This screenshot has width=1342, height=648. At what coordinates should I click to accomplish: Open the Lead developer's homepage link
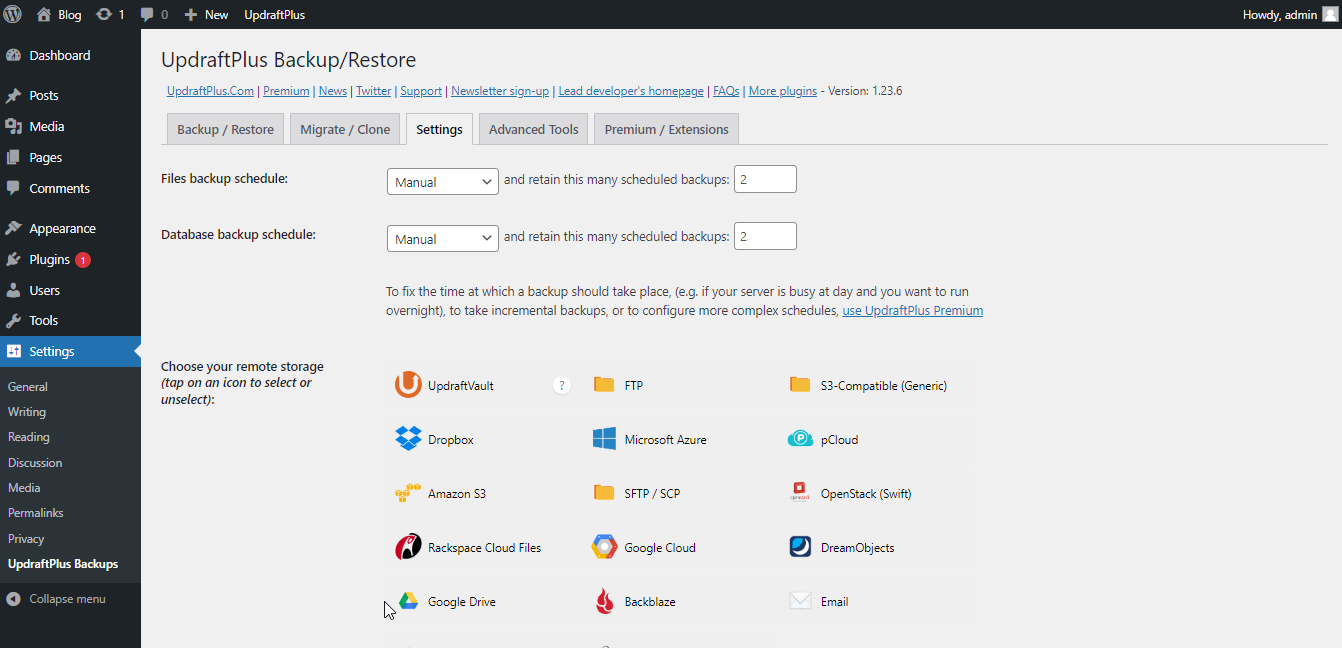(x=631, y=91)
